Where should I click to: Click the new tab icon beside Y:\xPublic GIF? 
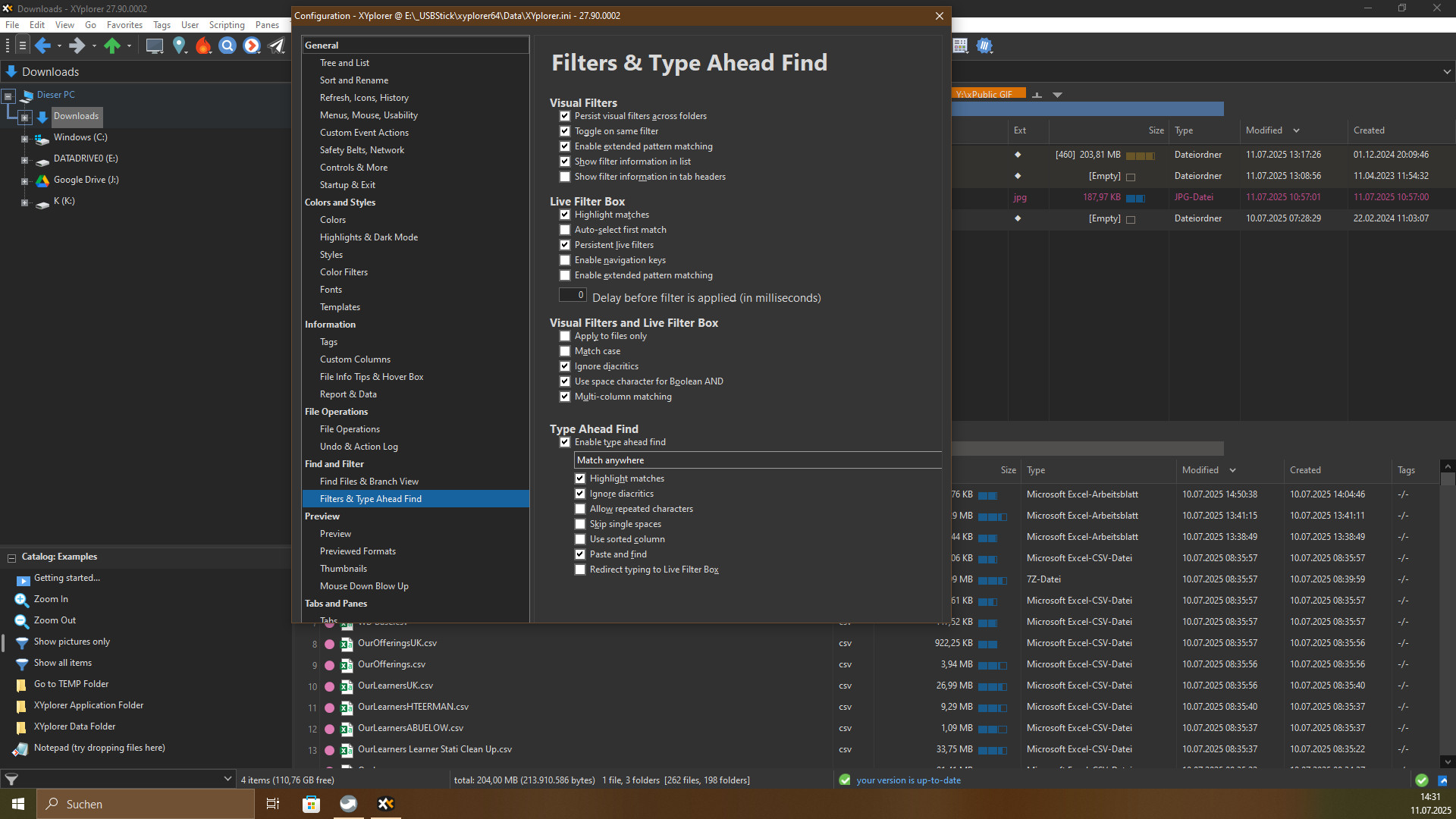(1037, 95)
